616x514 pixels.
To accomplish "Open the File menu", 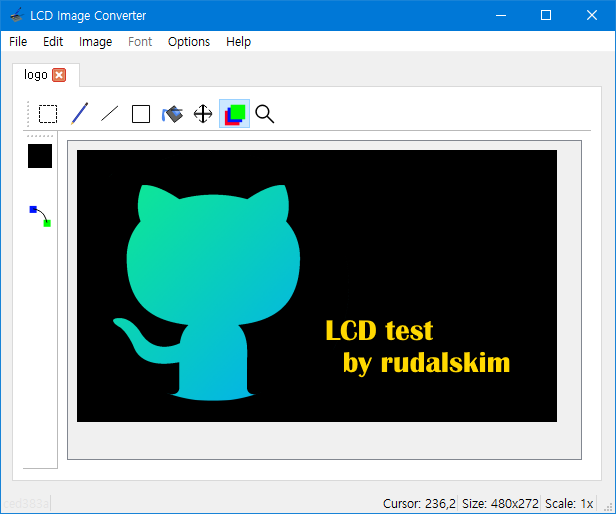I will [18, 42].
